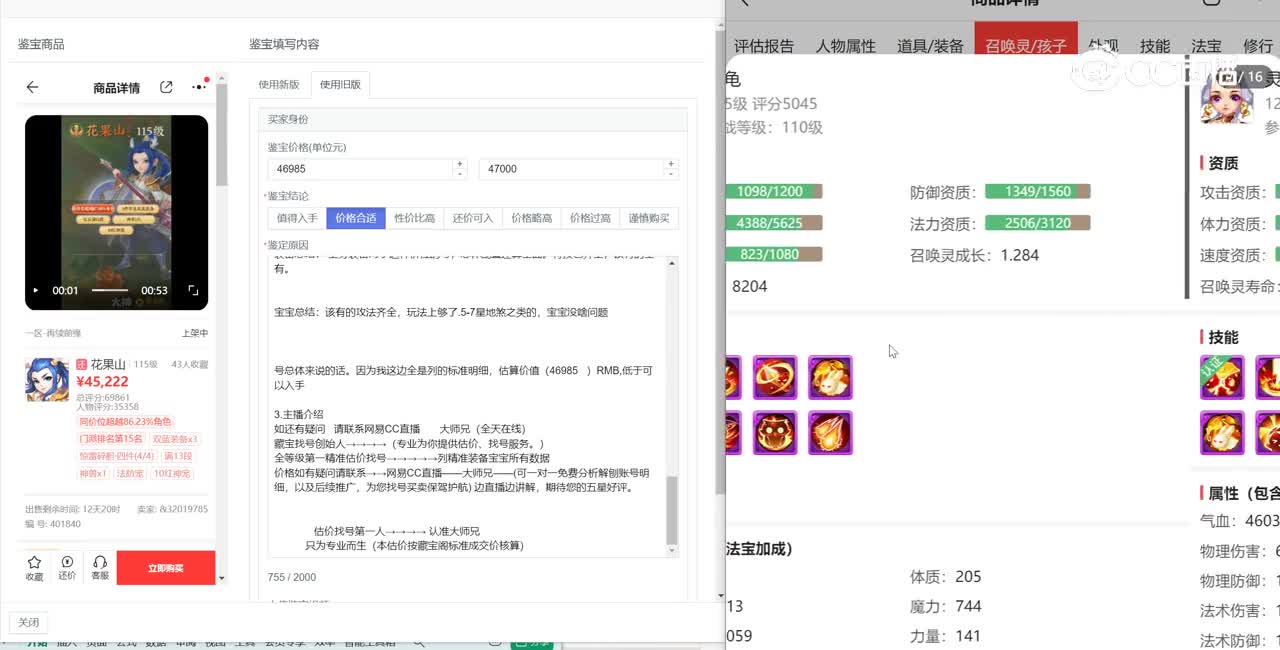Image resolution: width=1280 pixels, height=650 pixels.
Task: Click the 关闭 button at bottom left
Action: coord(29,622)
